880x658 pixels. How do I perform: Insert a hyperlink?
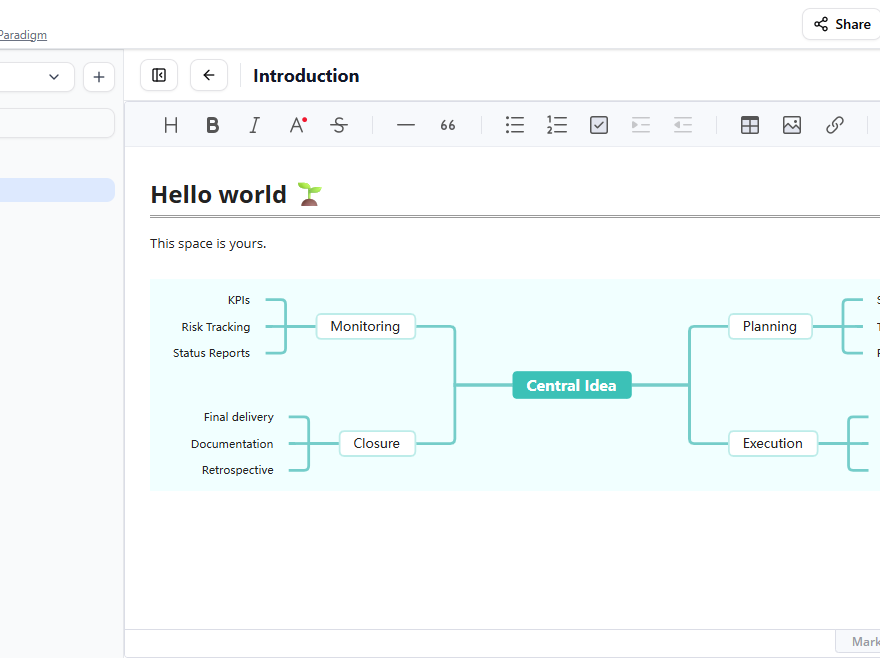(x=835, y=124)
